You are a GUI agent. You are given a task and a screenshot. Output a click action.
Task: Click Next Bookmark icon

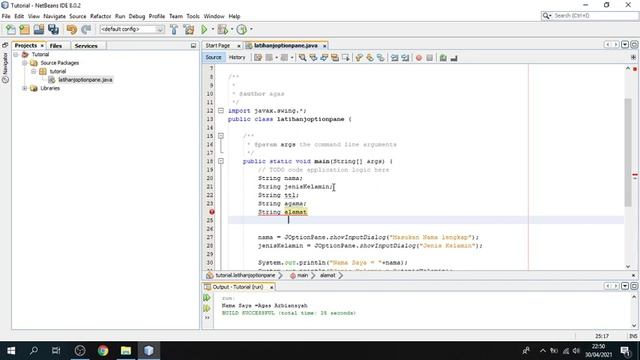tap(370, 58)
